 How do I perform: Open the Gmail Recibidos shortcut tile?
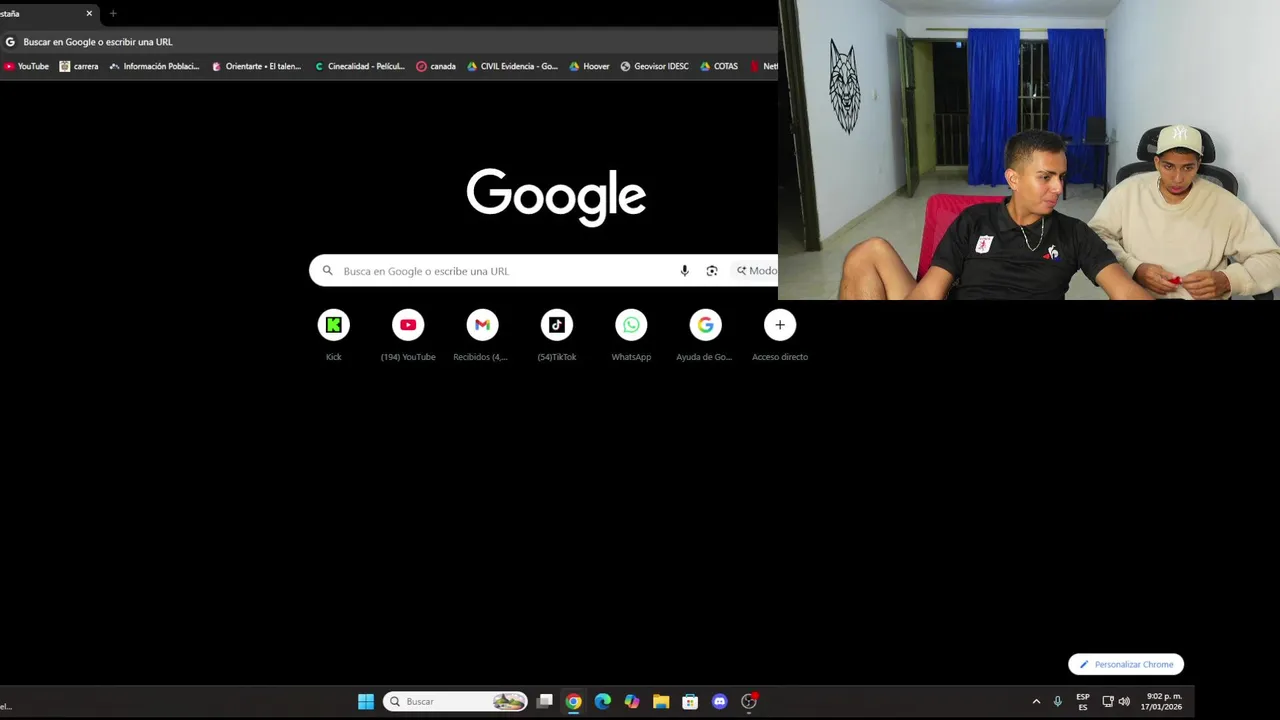click(482, 335)
